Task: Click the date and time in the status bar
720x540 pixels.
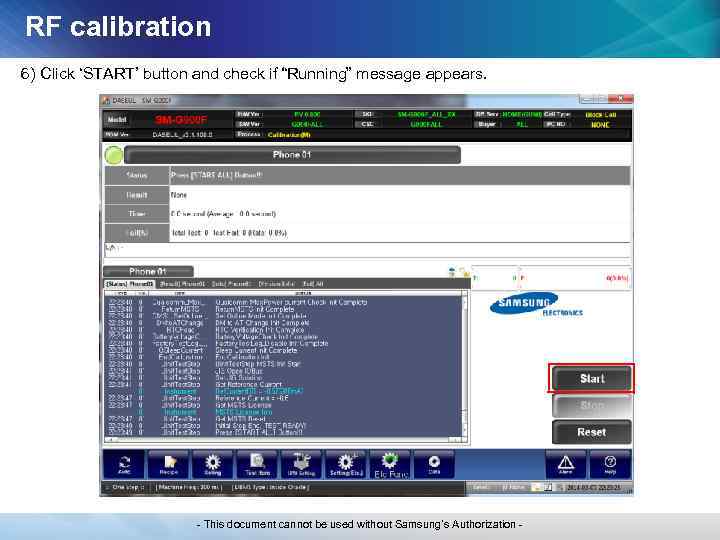Action: 593,487
